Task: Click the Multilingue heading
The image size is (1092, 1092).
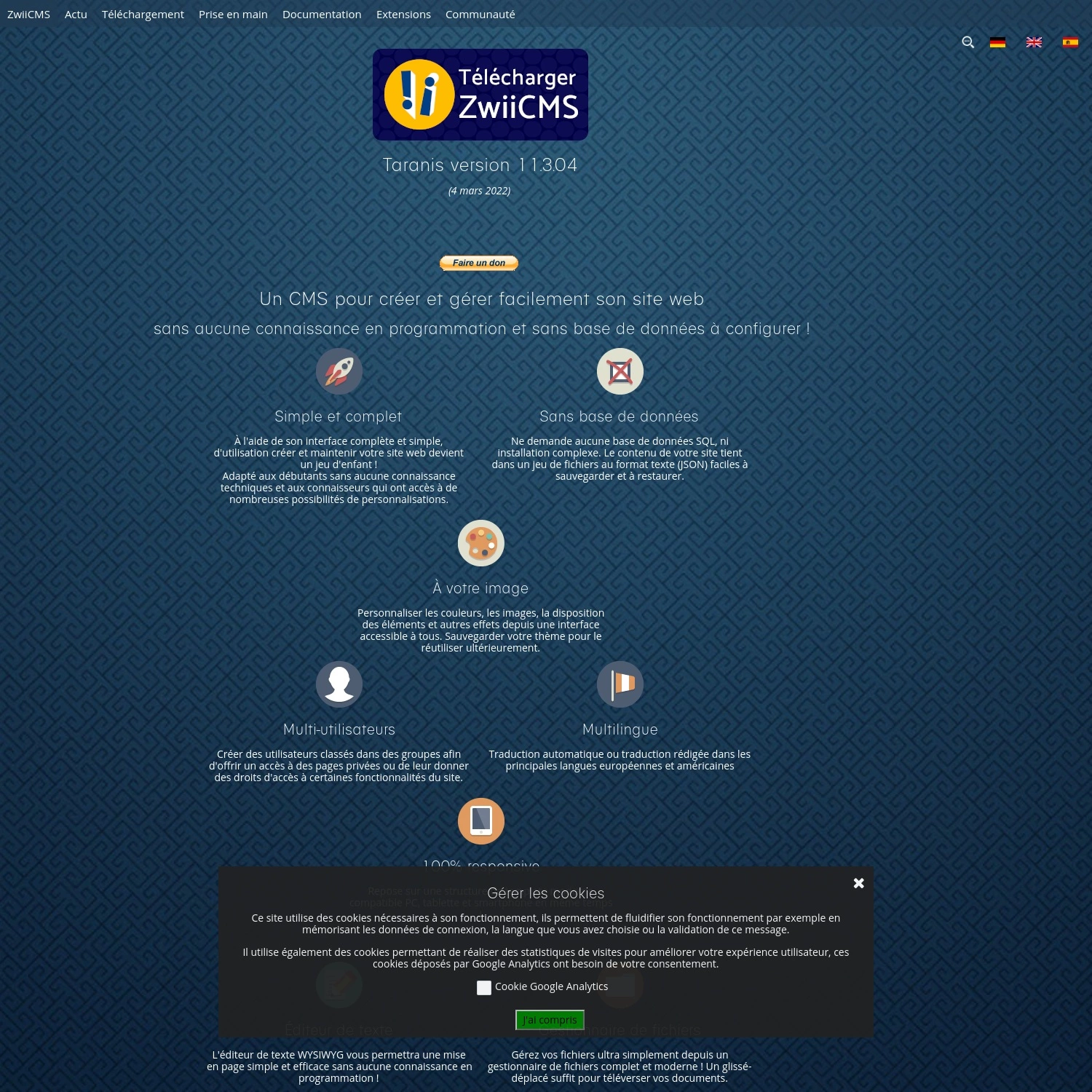Action: (x=620, y=729)
